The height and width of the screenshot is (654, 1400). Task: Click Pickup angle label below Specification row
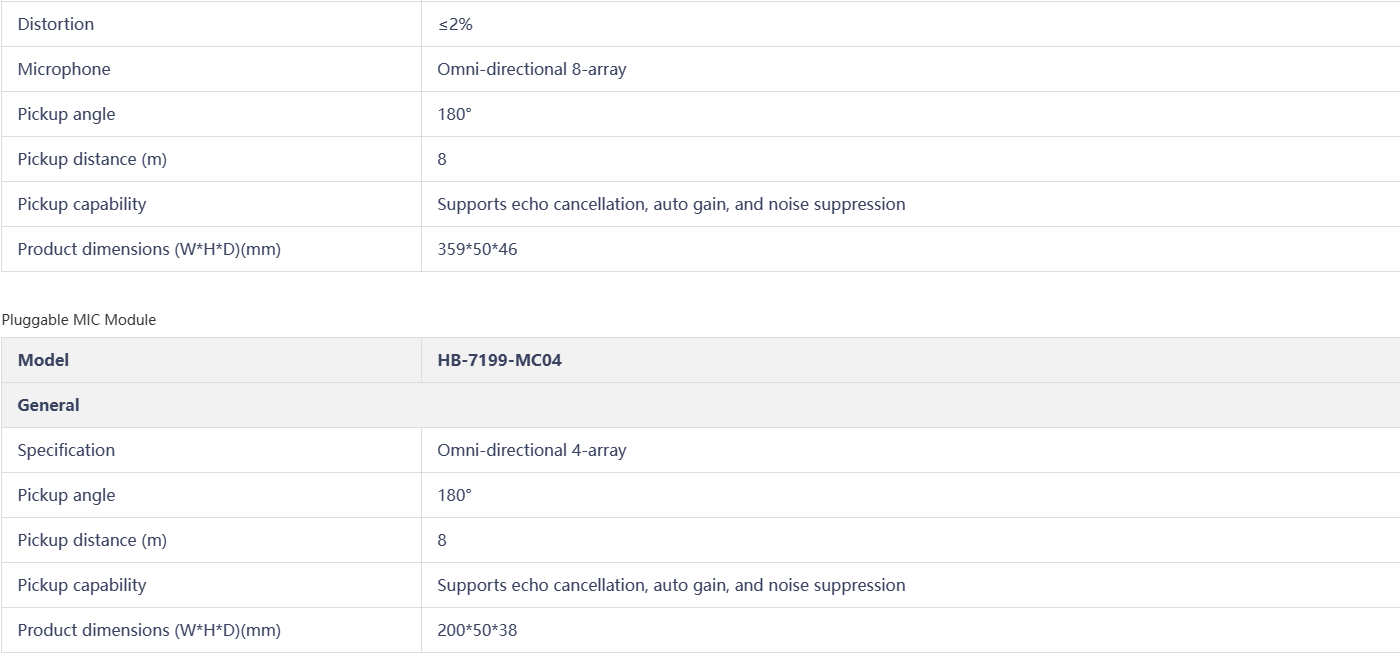click(66, 495)
